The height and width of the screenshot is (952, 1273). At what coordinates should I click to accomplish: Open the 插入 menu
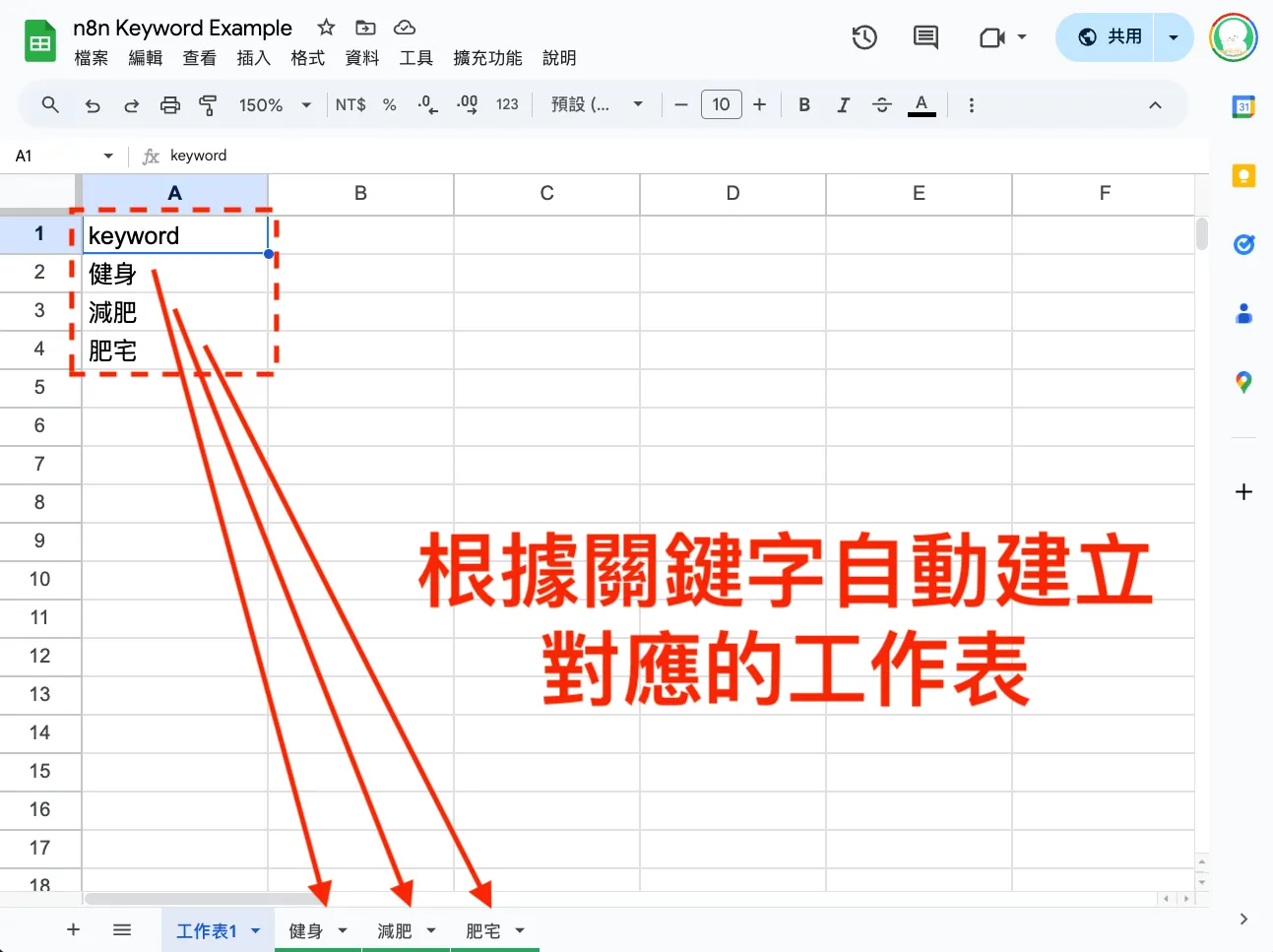[x=253, y=58]
